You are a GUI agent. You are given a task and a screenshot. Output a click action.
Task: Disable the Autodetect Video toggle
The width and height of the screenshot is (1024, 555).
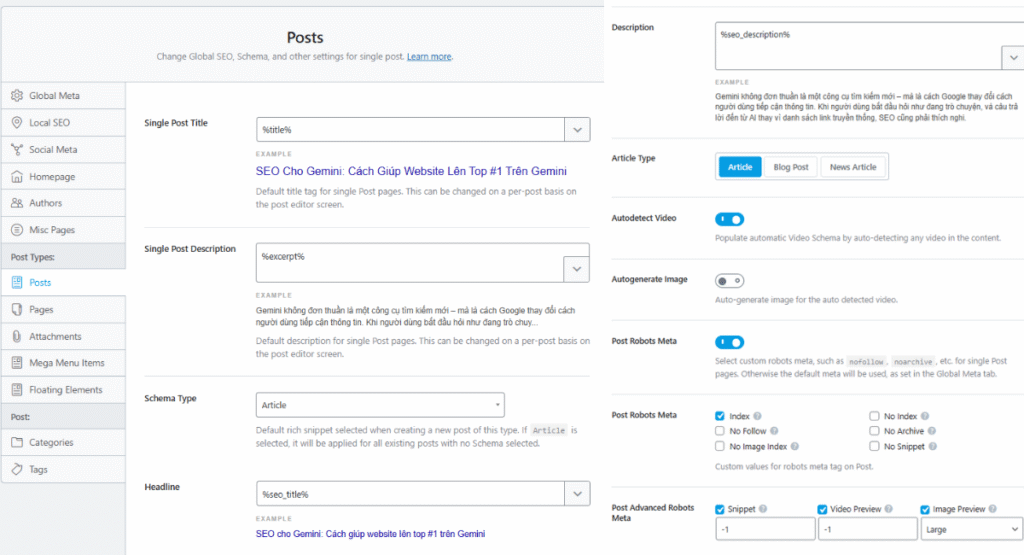[730, 219]
